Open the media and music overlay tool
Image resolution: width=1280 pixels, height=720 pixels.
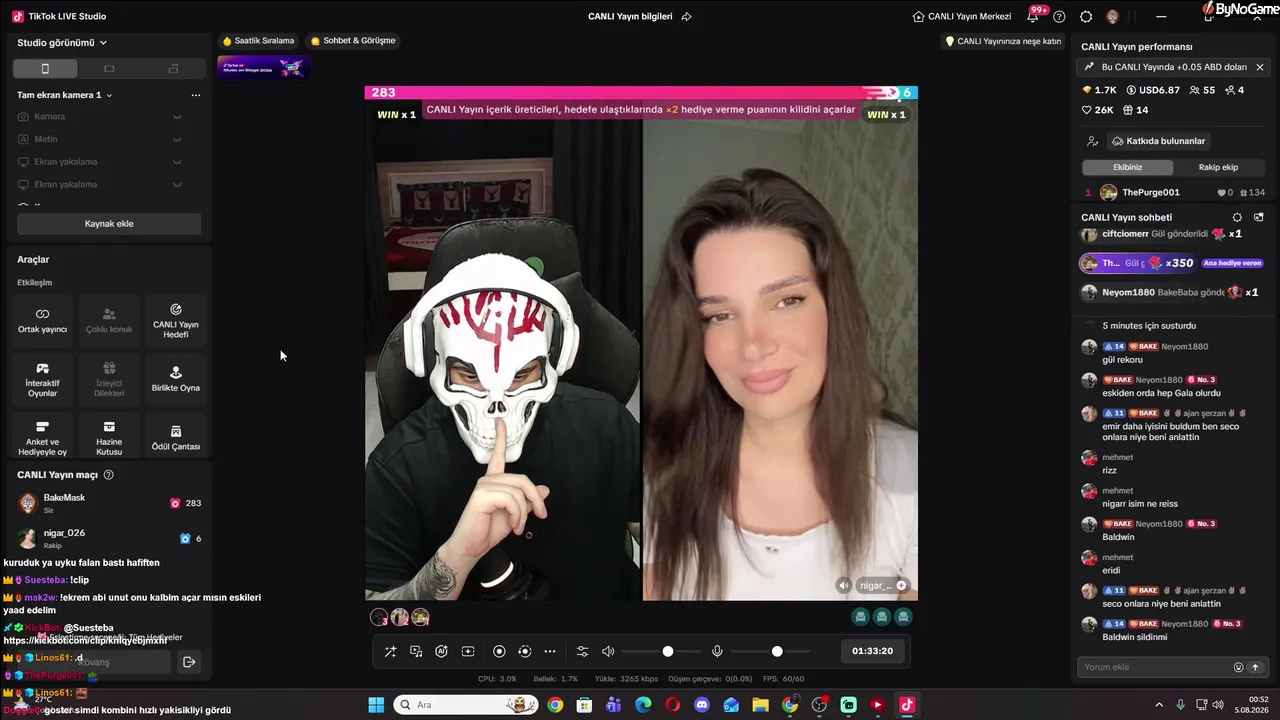(x=416, y=651)
